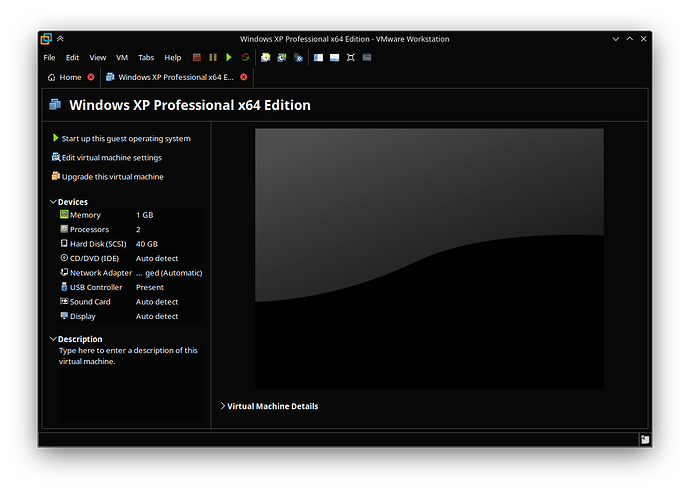Open the Help menu
The height and width of the screenshot is (492, 690).
tap(173, 58)
